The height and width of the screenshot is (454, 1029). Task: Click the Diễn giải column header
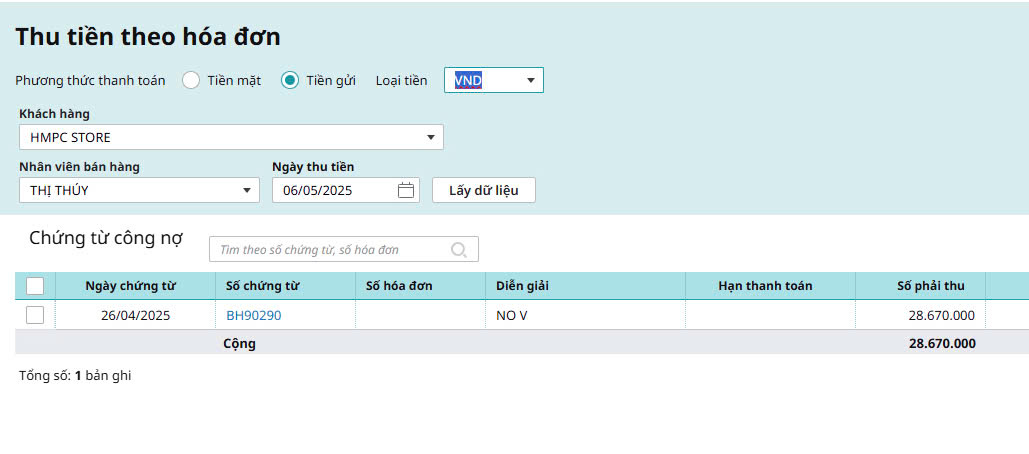523,286
